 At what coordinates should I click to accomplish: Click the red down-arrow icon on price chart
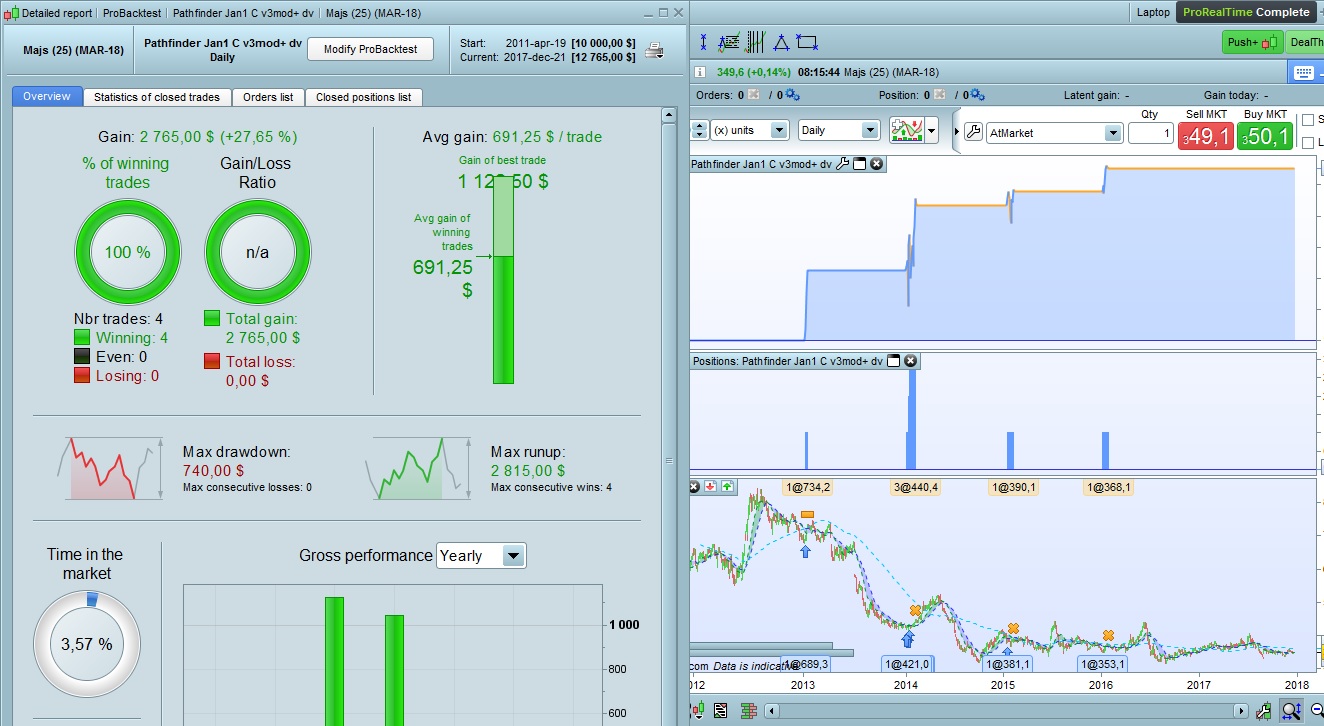[x=711, y=487]
